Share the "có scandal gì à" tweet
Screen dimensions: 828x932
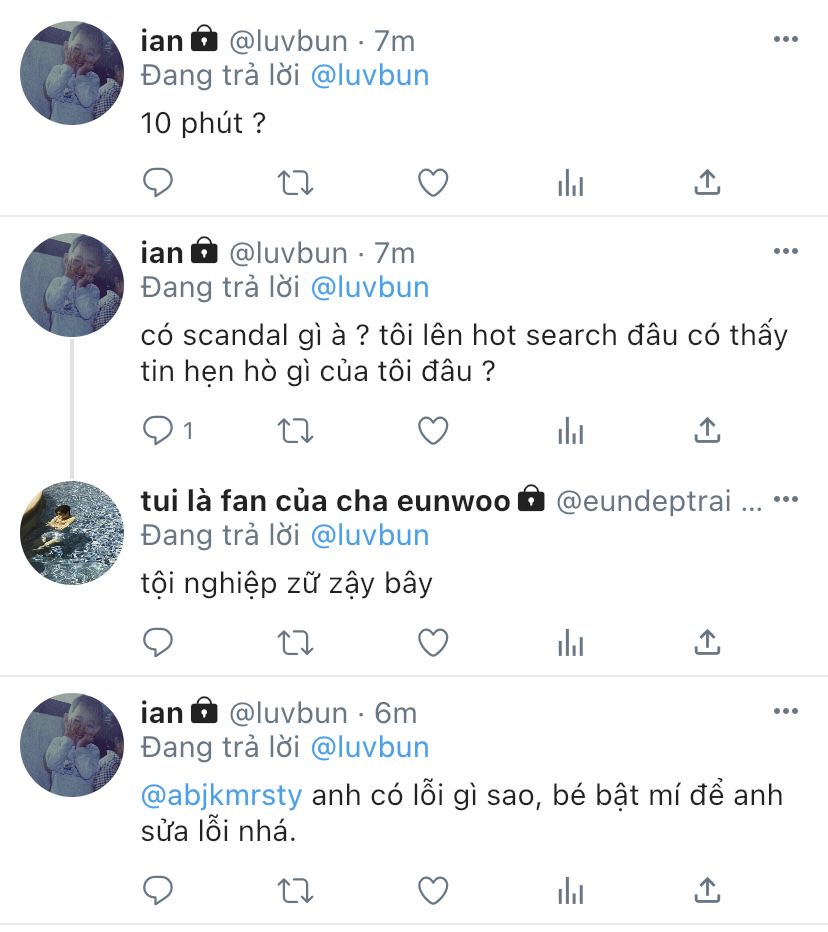[x=707, y=430]
